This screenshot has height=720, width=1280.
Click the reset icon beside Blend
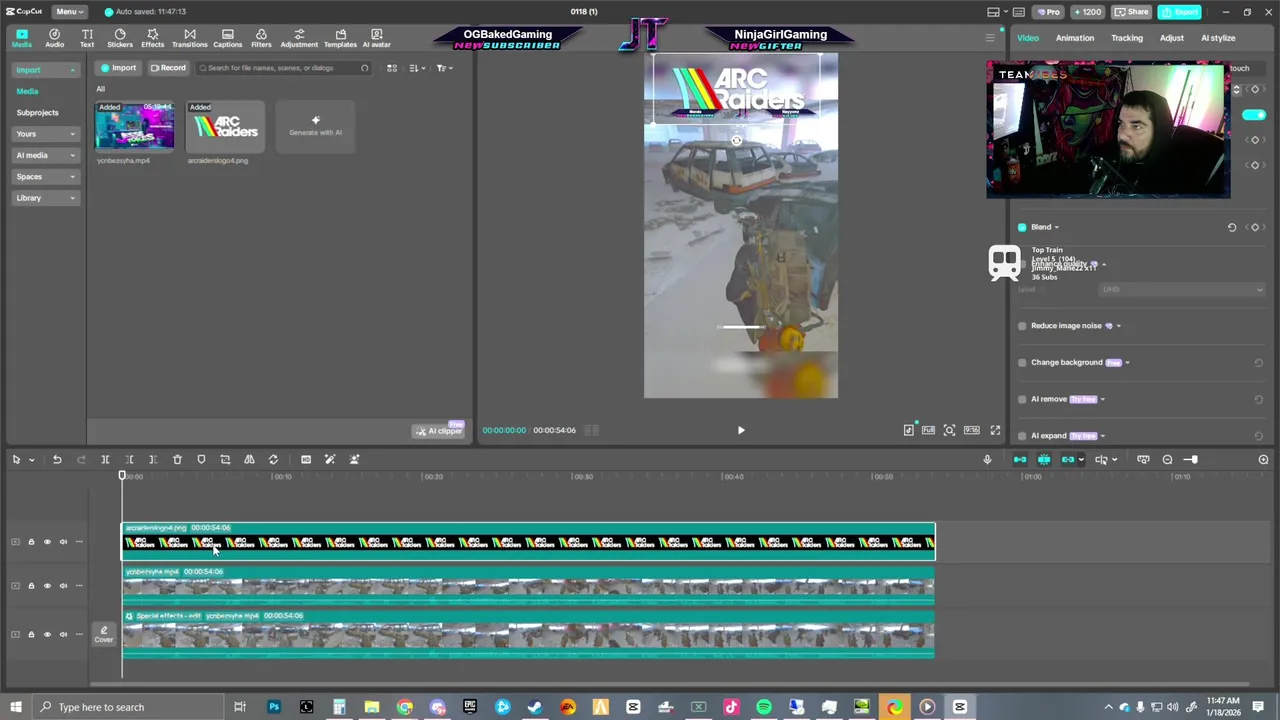(x=1232, y=227)
